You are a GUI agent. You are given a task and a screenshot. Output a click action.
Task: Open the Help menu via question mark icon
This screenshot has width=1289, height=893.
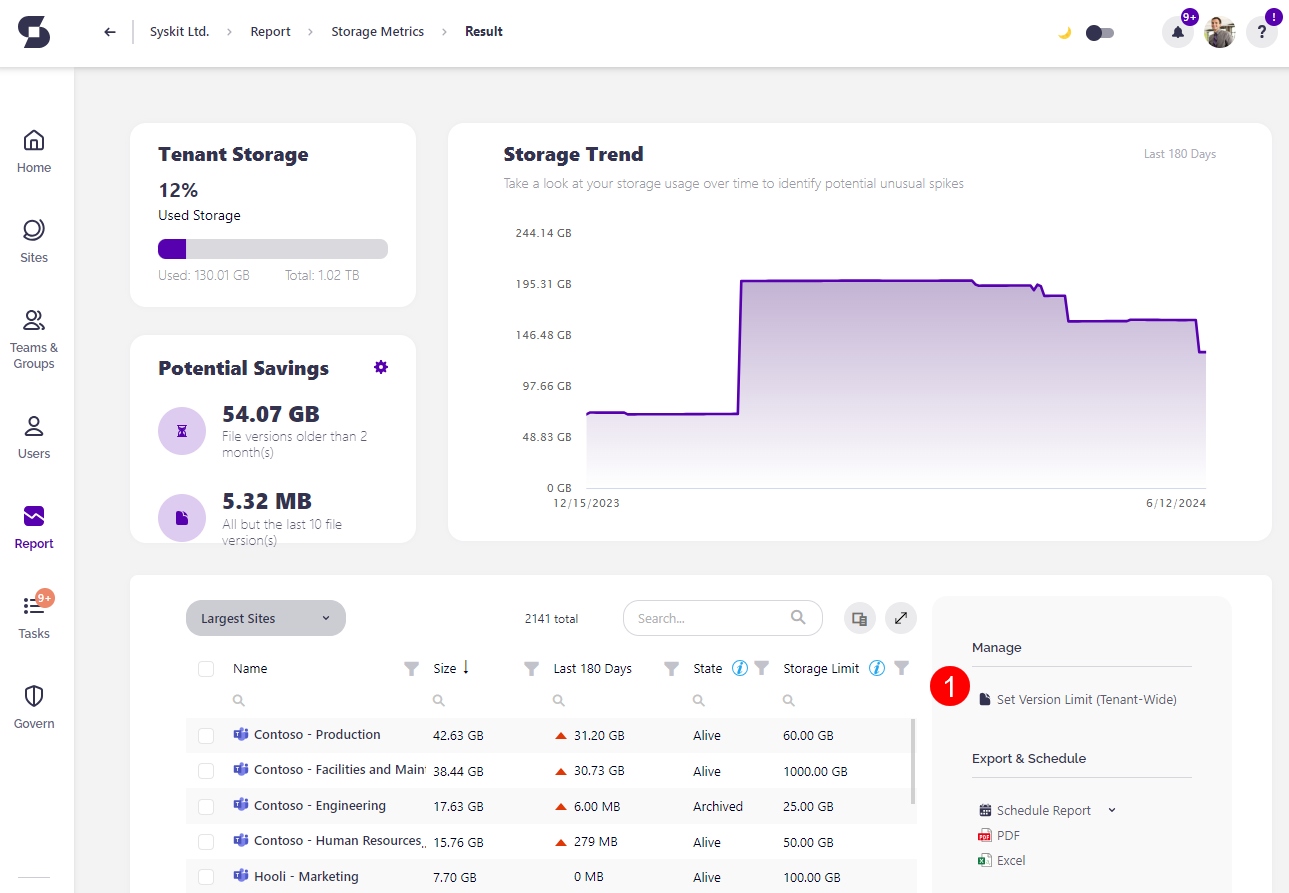tap(1261, 32)
